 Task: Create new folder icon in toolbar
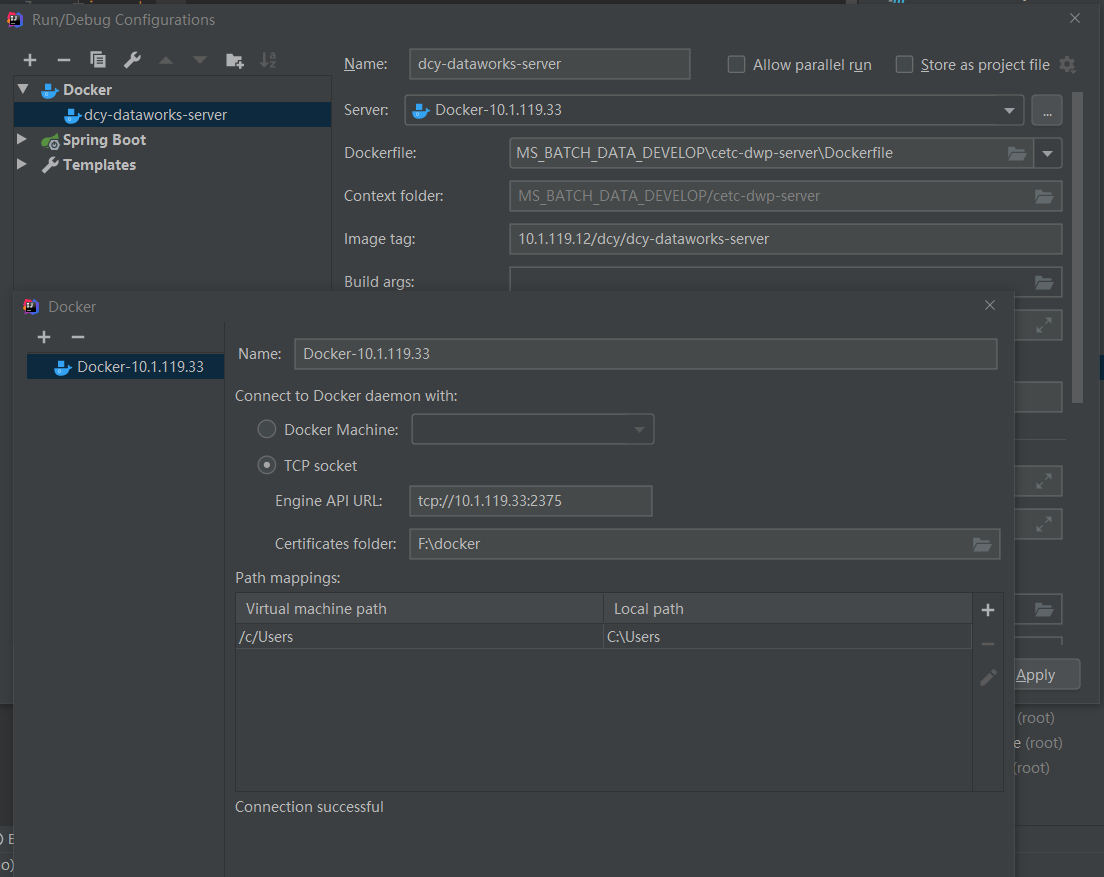[234, 61]
